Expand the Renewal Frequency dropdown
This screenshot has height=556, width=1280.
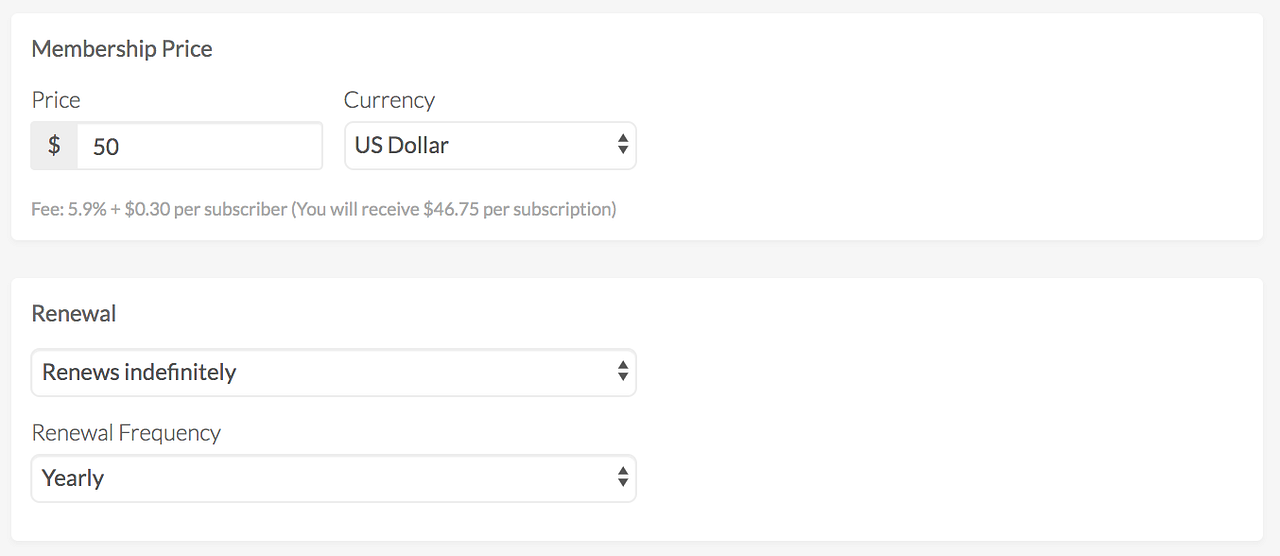(x=333, y=478)
